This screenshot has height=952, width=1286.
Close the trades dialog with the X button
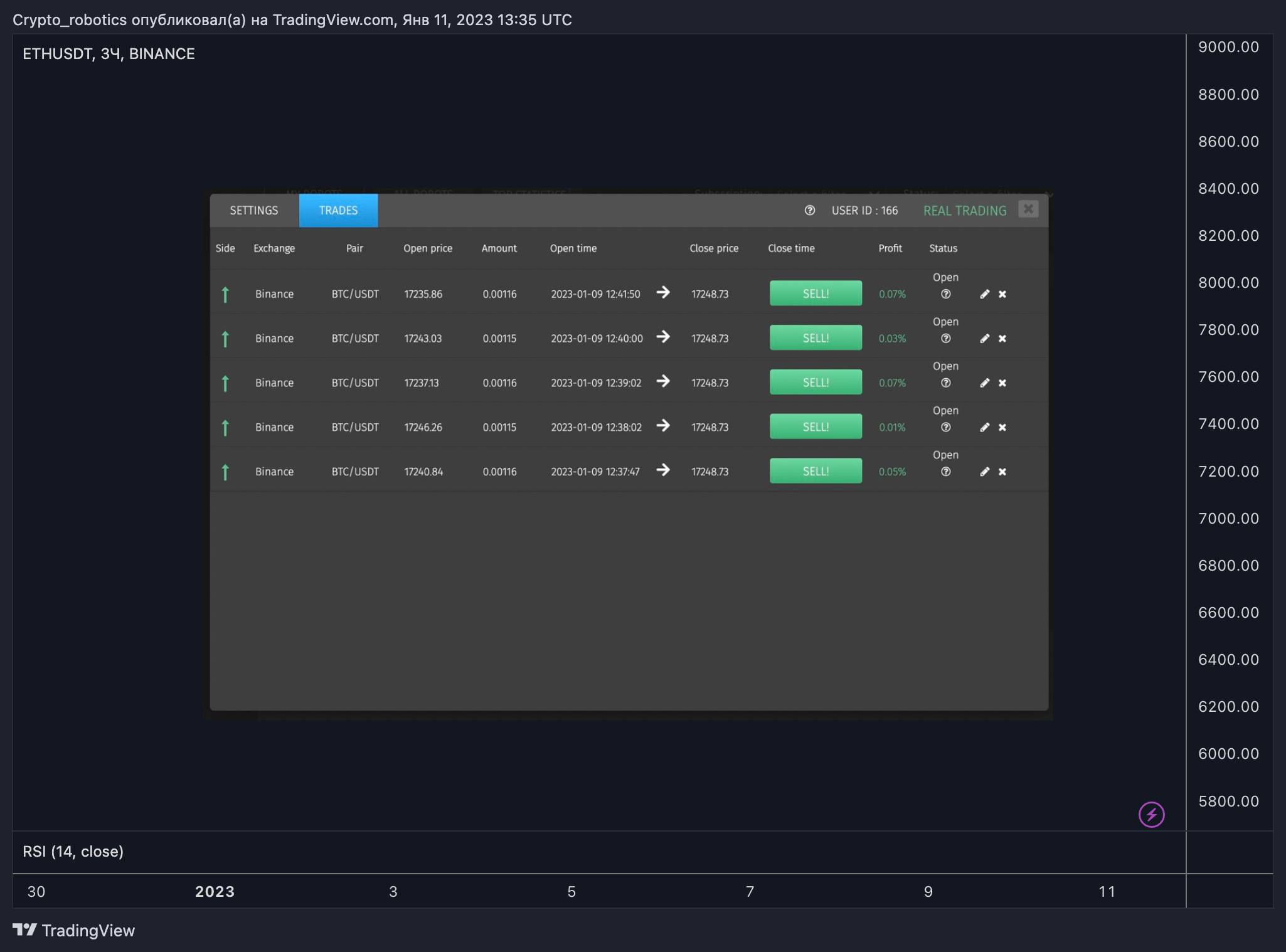[x=1028, y=209]
